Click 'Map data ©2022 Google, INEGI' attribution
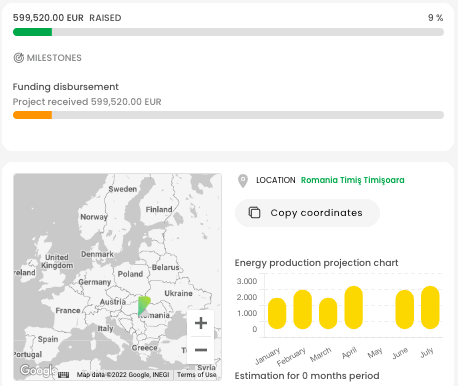This screenshot has width=458, height=386. (123, 375)
